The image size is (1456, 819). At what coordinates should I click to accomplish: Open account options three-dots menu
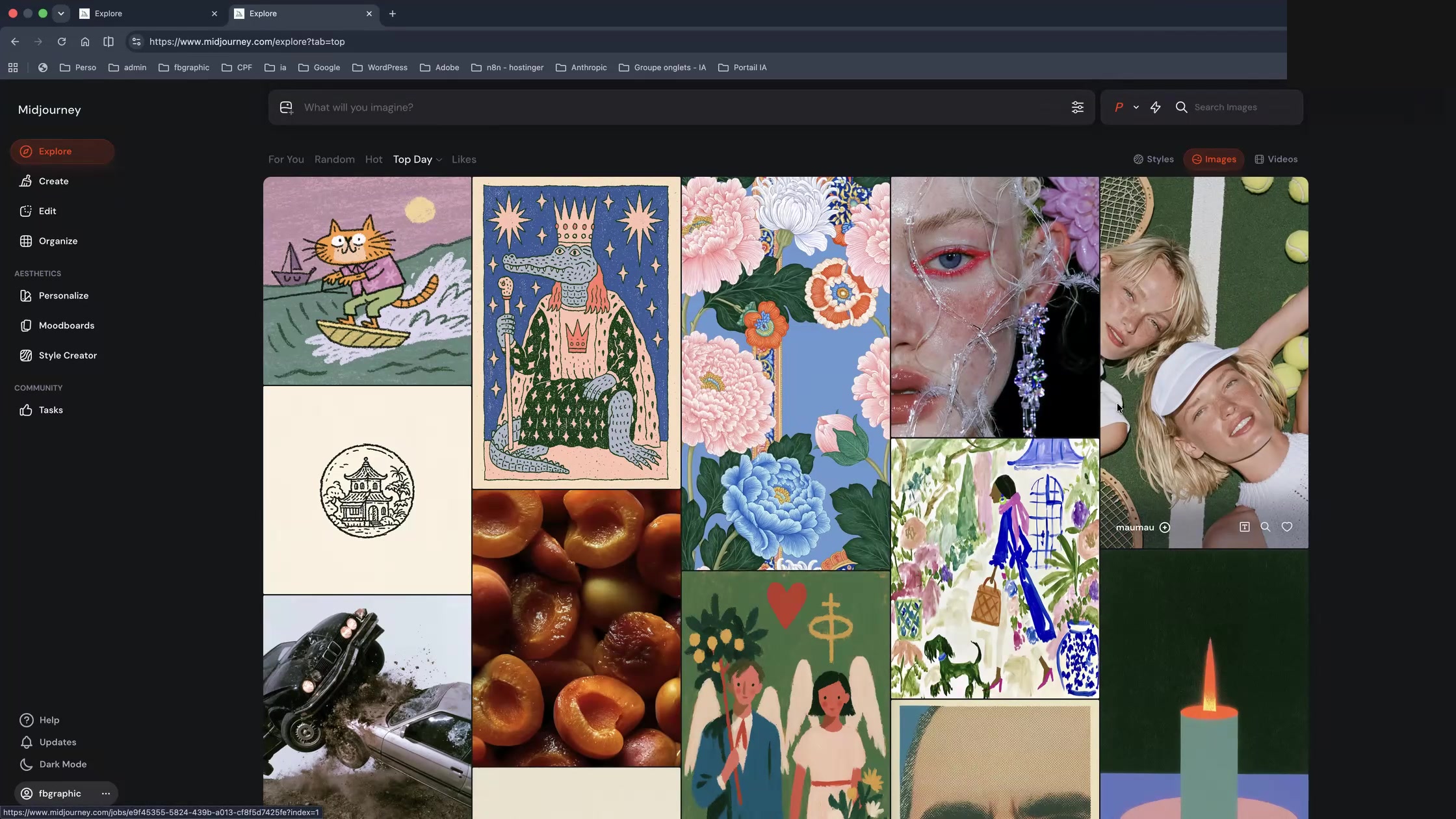tap(106, 794)
